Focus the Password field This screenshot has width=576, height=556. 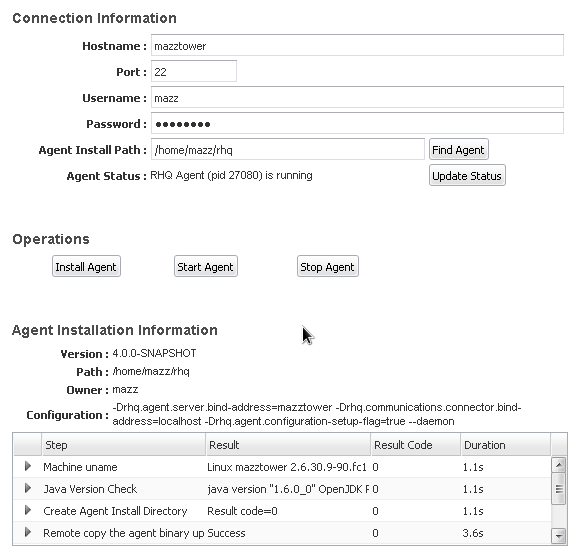(357, 123)
